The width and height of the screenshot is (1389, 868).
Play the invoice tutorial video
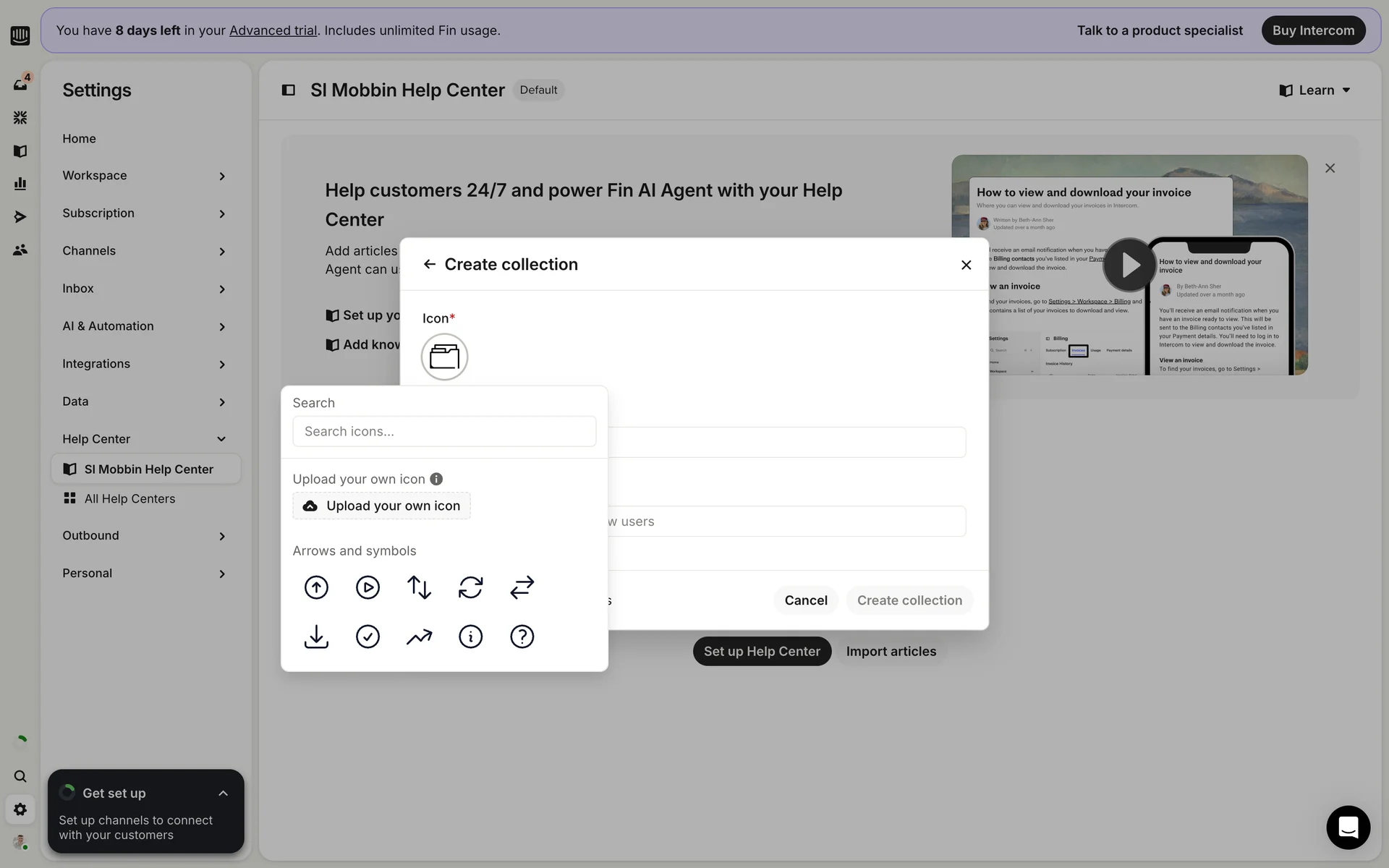[1129, 265]
